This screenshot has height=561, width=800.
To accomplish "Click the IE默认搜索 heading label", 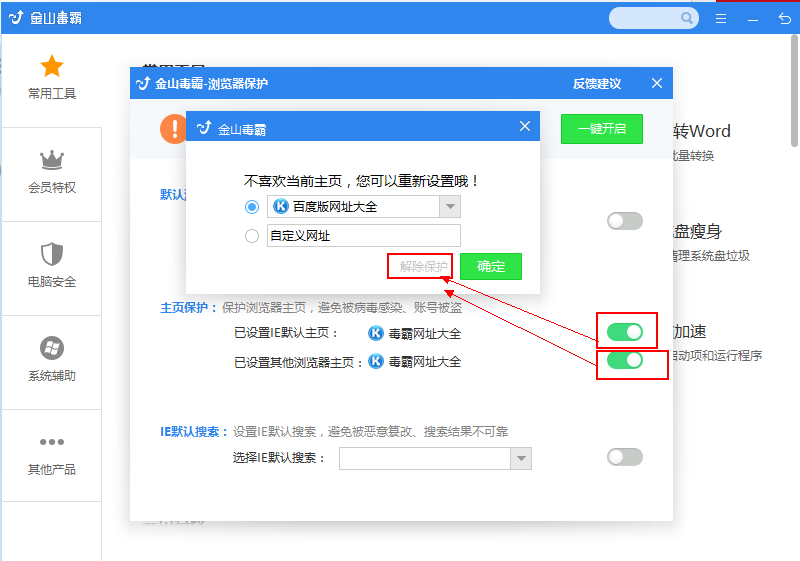I will (193, 431).
